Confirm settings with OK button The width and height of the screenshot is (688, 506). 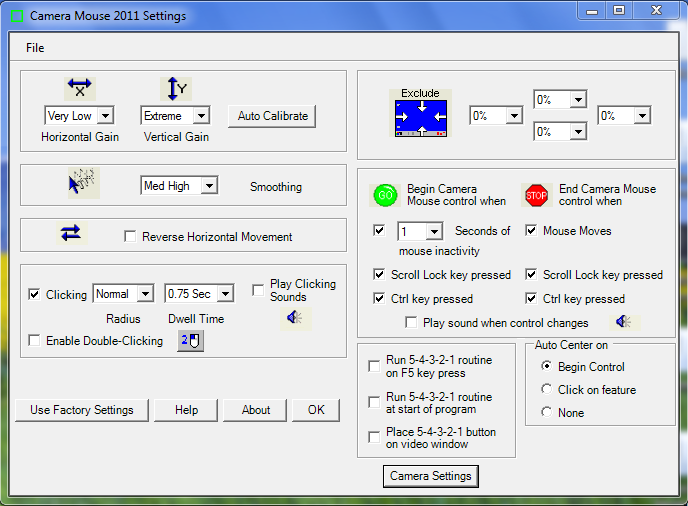pyautogui.click(x=316, y=410)
